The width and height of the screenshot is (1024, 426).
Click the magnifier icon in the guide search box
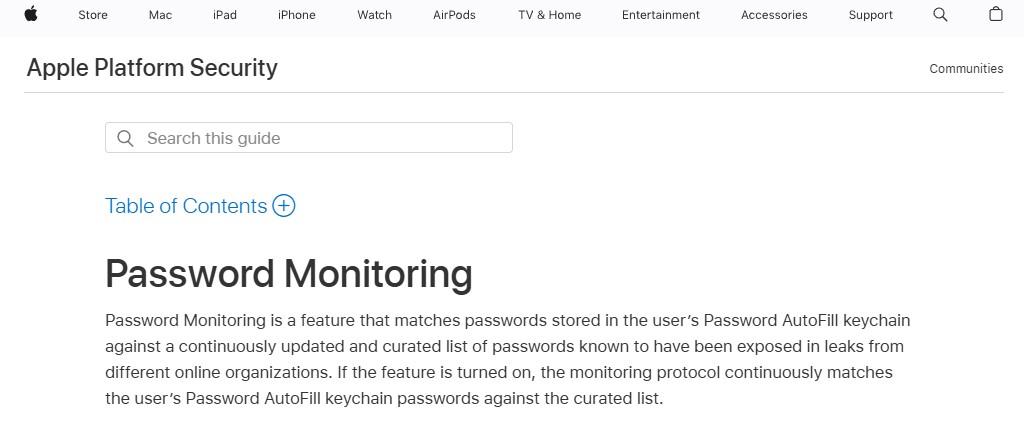coord(125,138)
